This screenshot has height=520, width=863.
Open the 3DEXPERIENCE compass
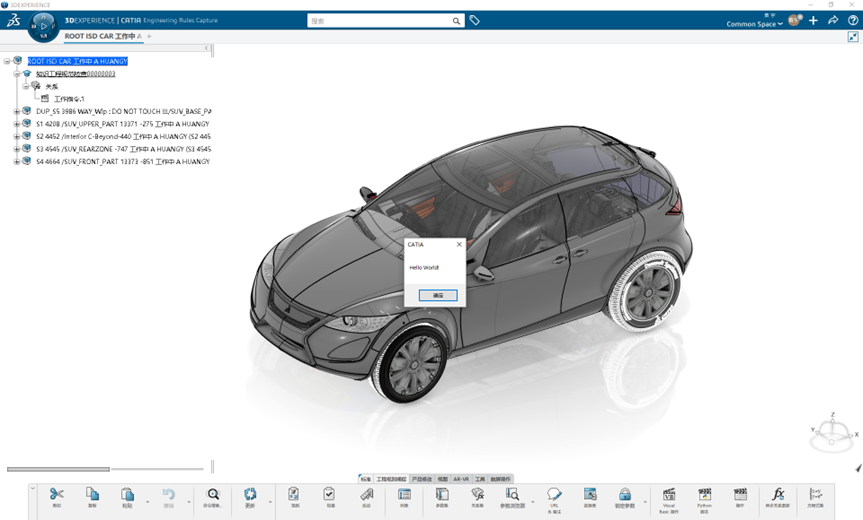(x=43, y=26)
